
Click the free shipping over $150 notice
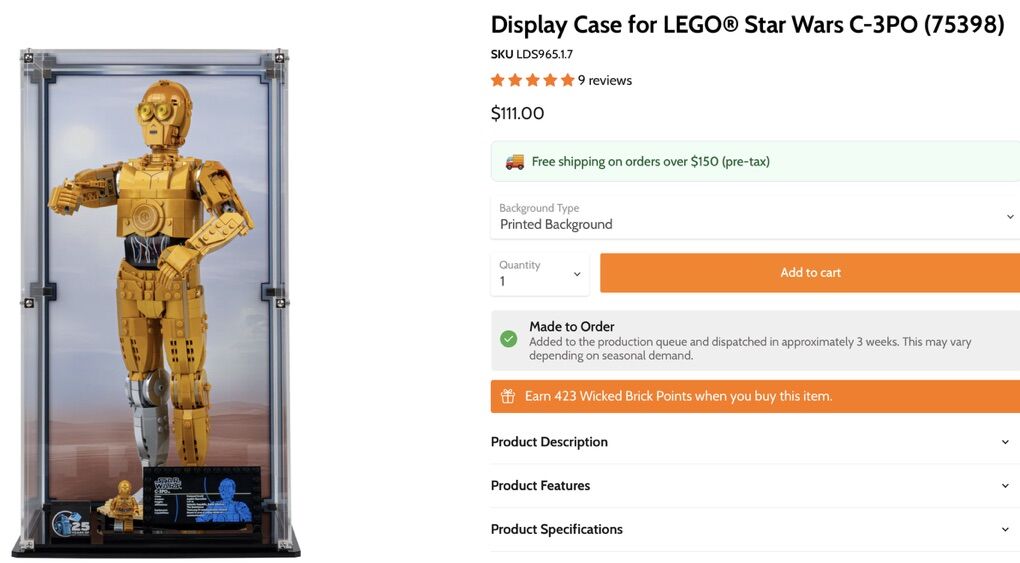point(650,161)
